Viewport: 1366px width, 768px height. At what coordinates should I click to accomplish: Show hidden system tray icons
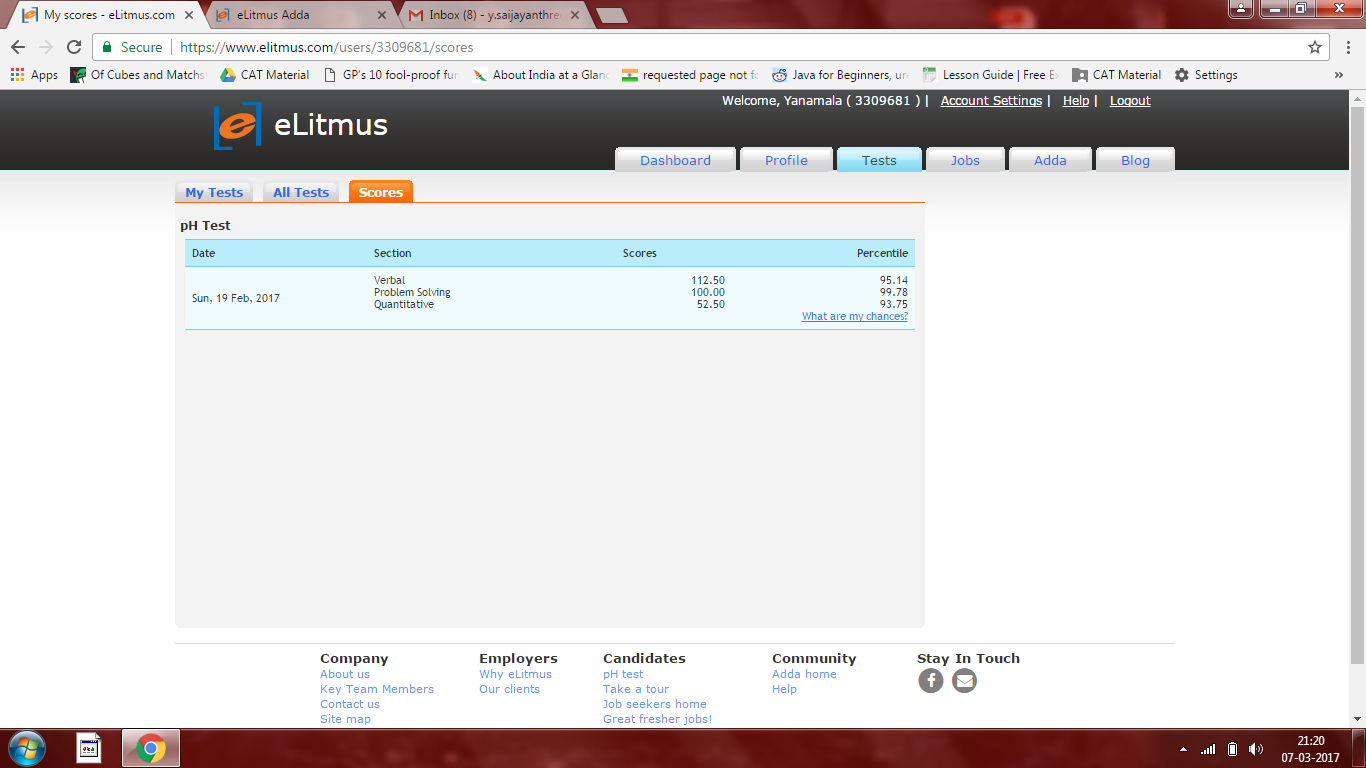[x=1184, y=749]
